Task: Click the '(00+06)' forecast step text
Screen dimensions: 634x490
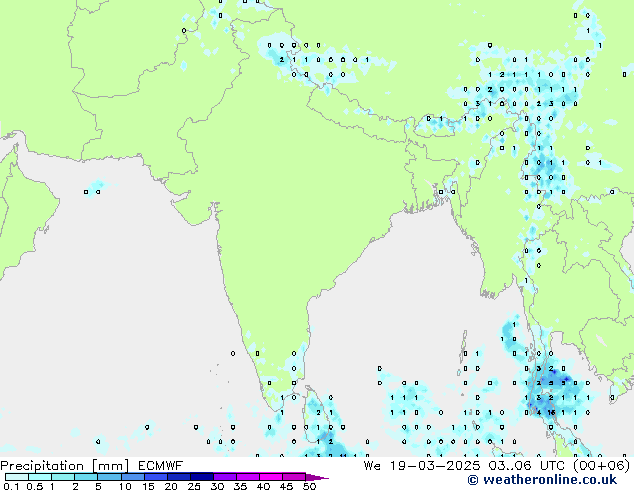Action: (x=602, y=466)
